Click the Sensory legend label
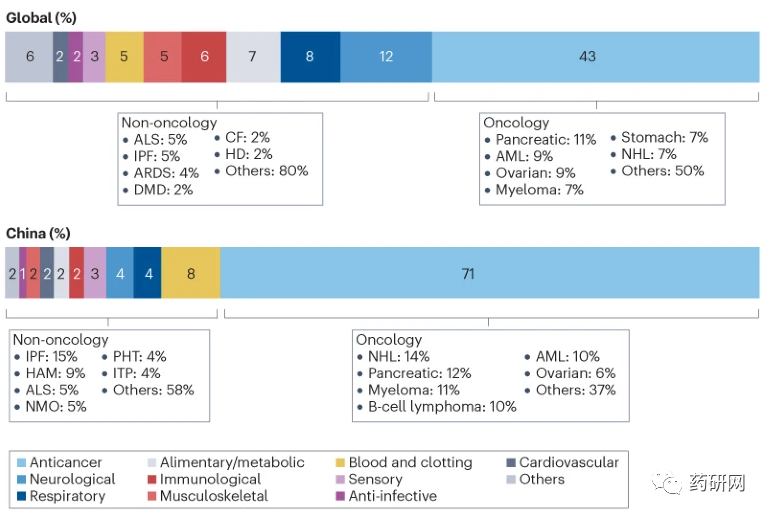 (x=375, y=479)
